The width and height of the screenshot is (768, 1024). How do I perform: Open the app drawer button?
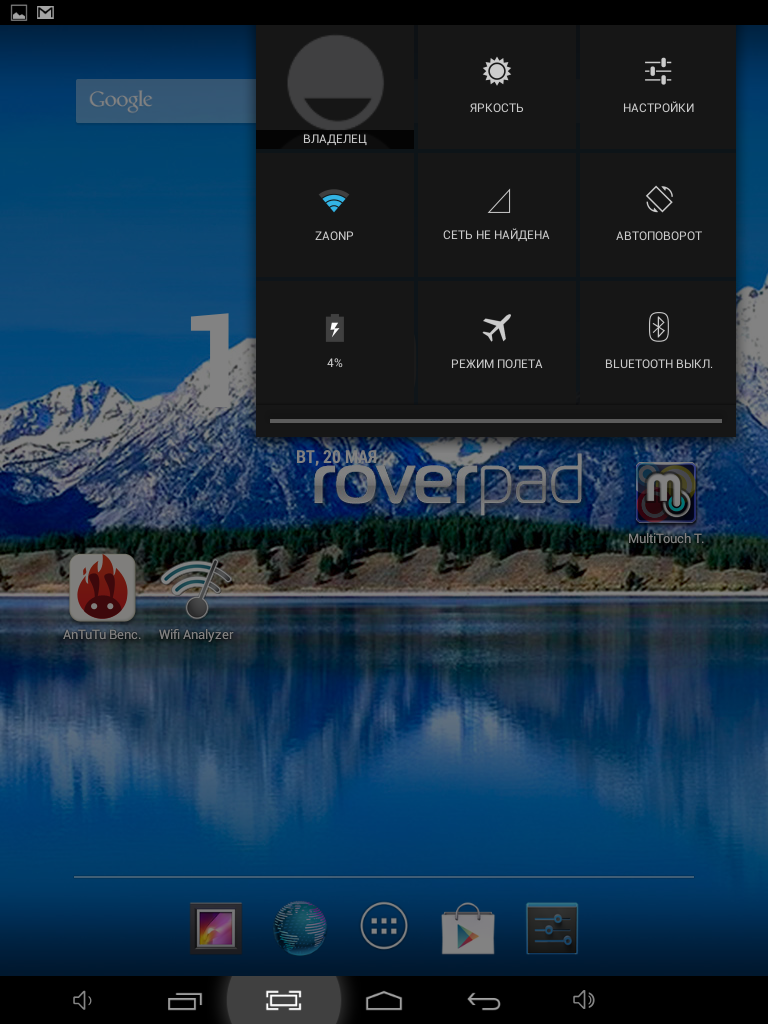pyautogui.click(x=384, y=926)
